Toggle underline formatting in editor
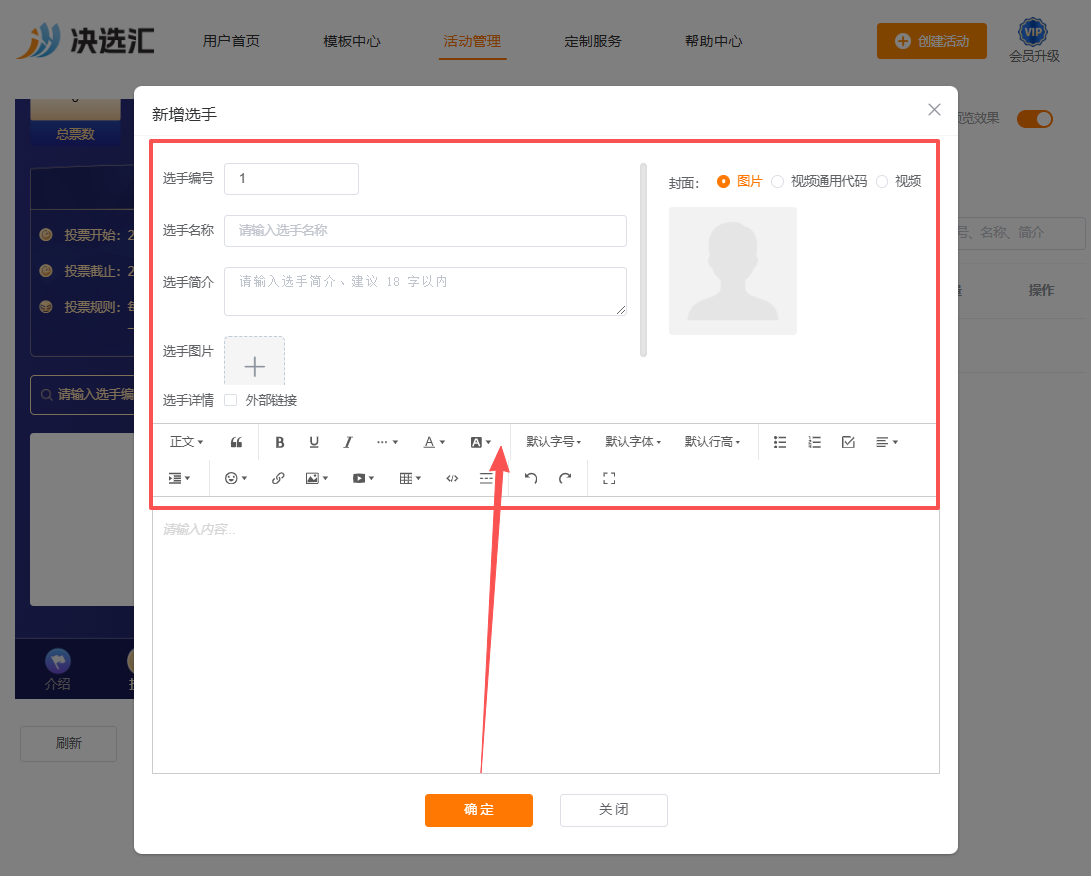This screenshot has height=876, width=1091. coord(314,442)
